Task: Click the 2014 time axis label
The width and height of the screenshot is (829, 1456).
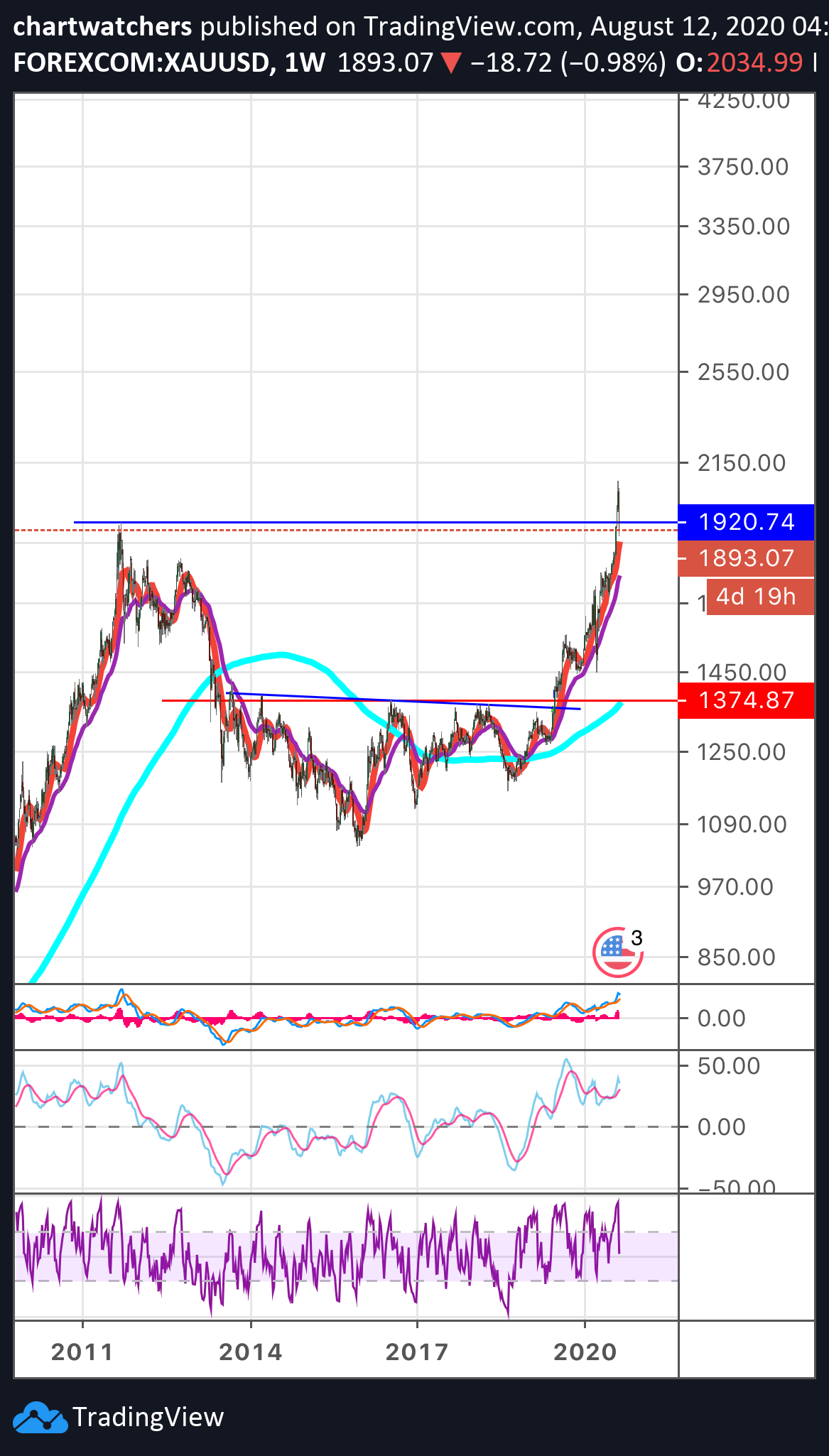Action: click(x=251, y=1352)
